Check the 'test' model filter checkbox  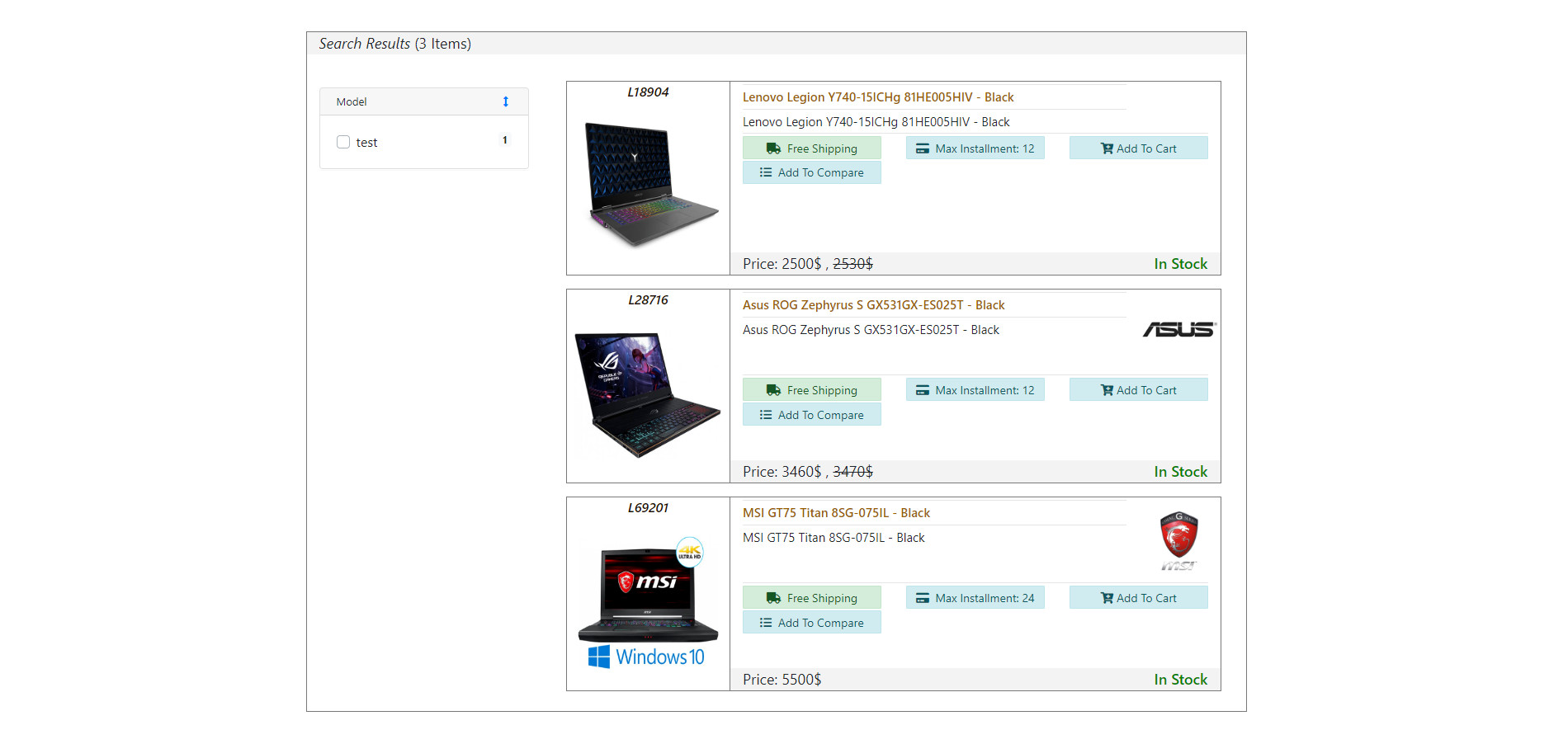click(x=343, y=142)
